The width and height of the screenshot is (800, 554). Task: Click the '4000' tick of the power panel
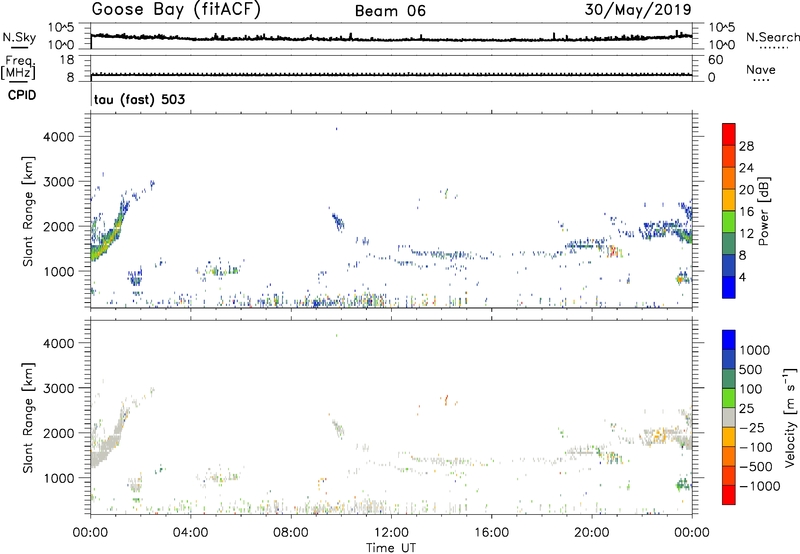tap(59, 137)
